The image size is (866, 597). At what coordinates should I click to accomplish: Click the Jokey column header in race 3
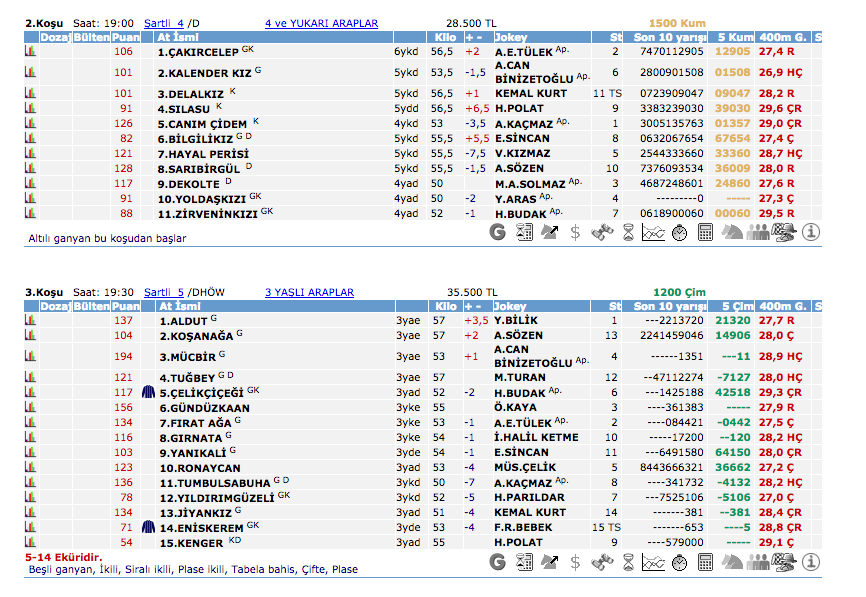point(510,307)
